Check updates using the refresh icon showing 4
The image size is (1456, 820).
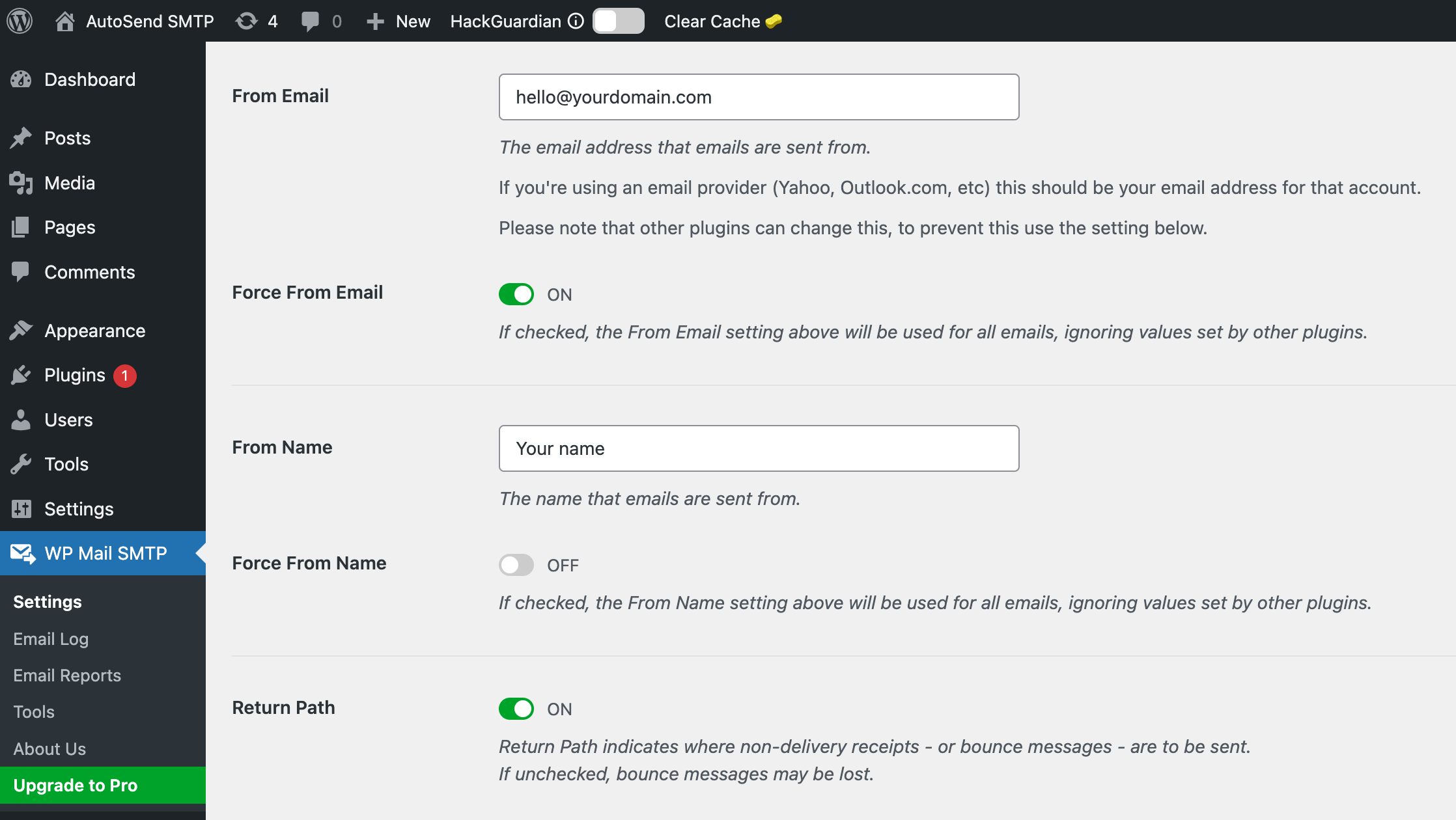tap(246, 21)
